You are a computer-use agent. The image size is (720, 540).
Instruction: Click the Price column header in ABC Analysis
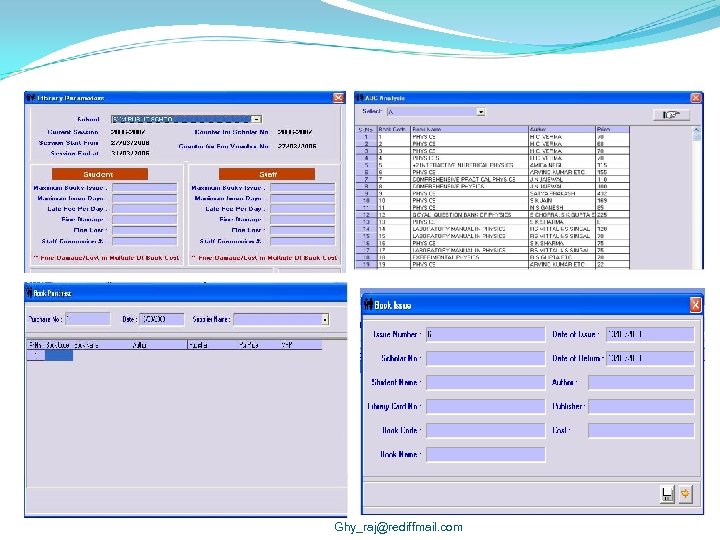[612, 129]
